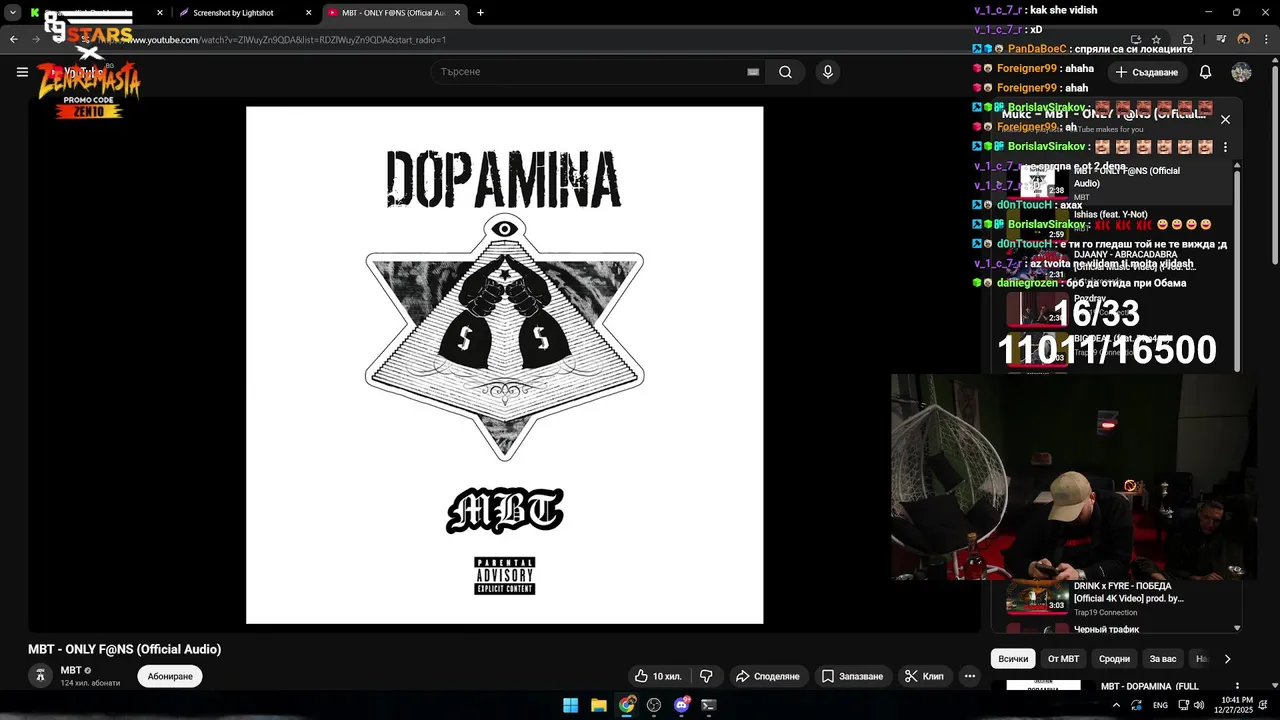
Task: Open the playlist three-dot options menu
Action: (x=1225, y=147)
